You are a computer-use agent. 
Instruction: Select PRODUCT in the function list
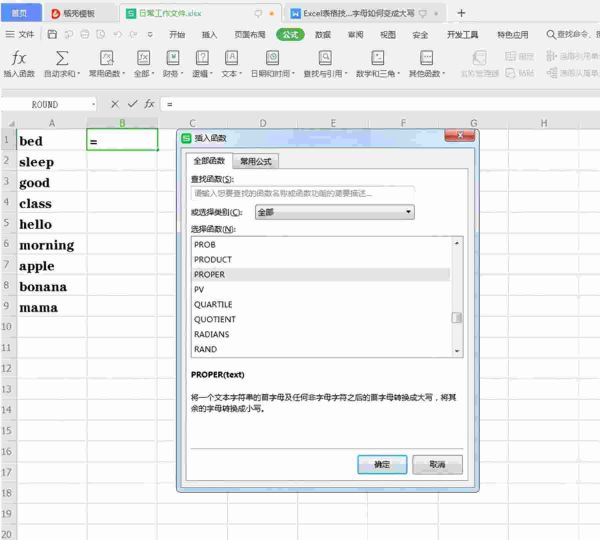tap(321, 259)
